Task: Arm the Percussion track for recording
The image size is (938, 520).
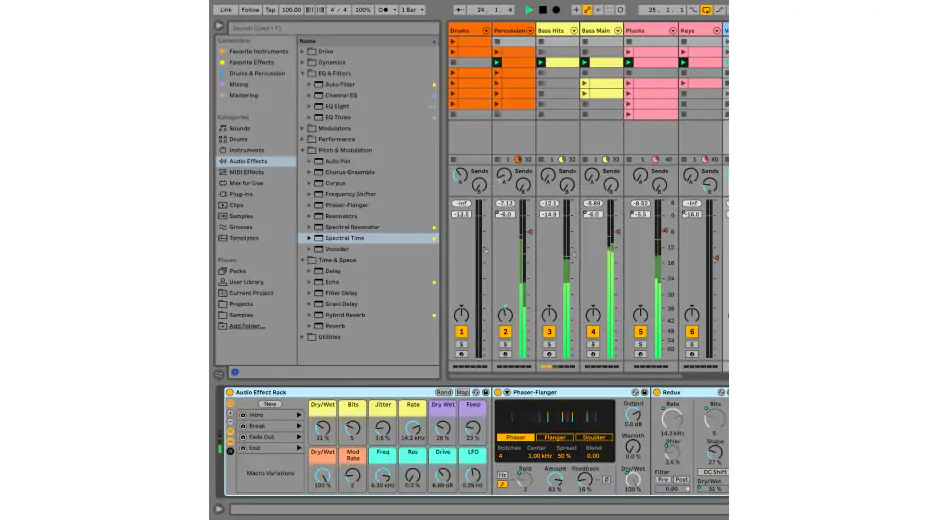Action: click(x=505, y=353)
